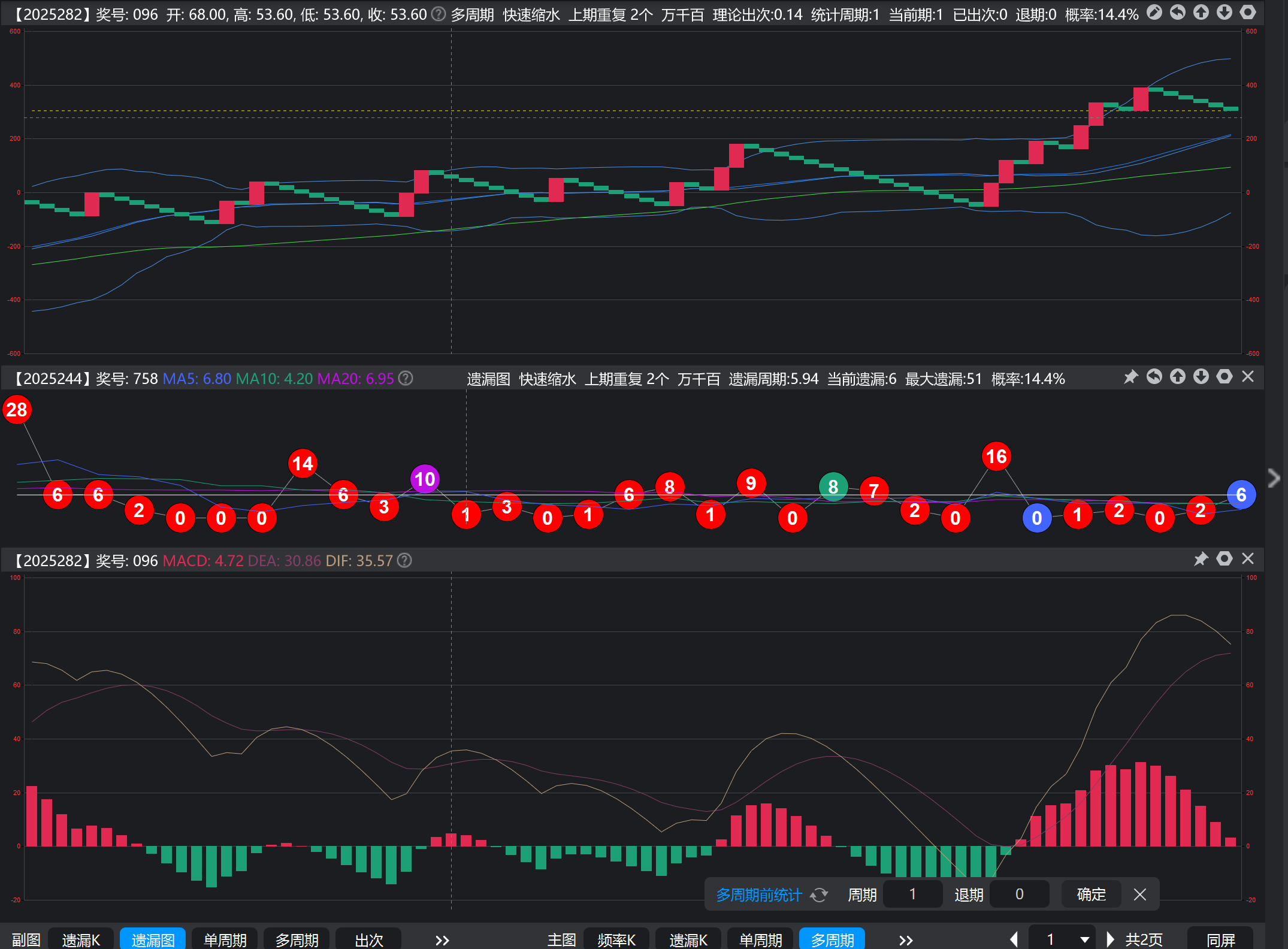Go to next page with the right arrow
Viewport: 1288px width, 949px height.
(1109, 939)
